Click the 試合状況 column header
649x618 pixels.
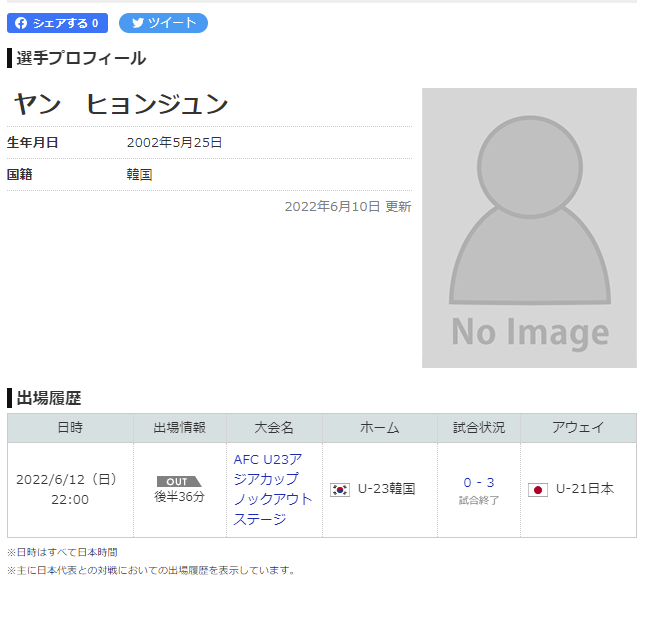click(x=478, y=428)
